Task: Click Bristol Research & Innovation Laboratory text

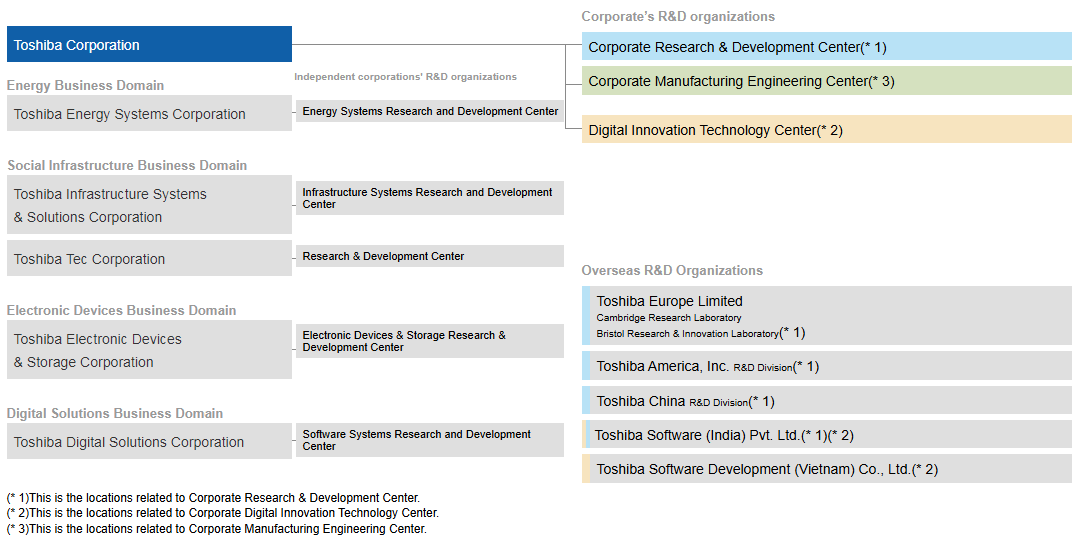Action: click(687, 333)
